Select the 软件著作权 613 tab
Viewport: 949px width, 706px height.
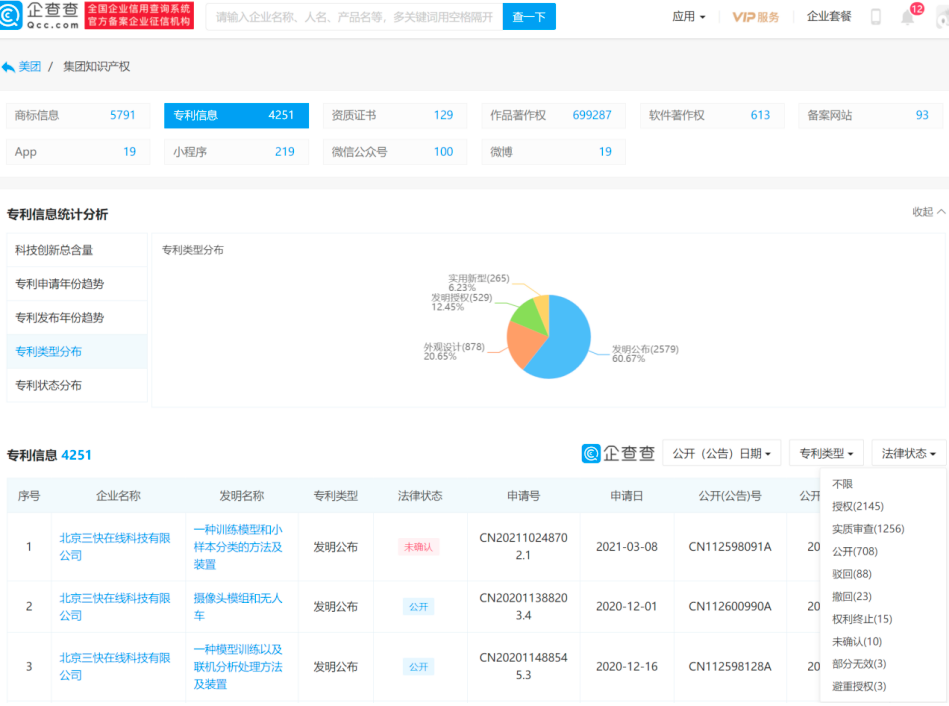click(712, 115)
